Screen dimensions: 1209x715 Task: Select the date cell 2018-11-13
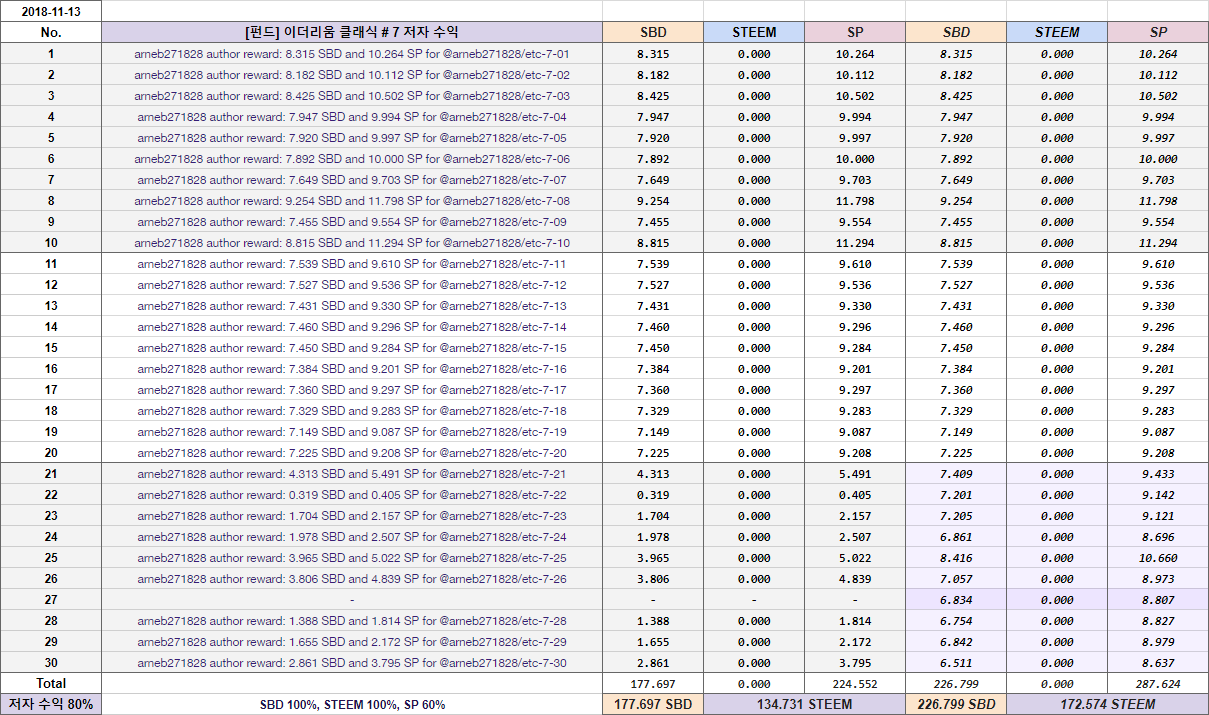[x=50, y=11]
